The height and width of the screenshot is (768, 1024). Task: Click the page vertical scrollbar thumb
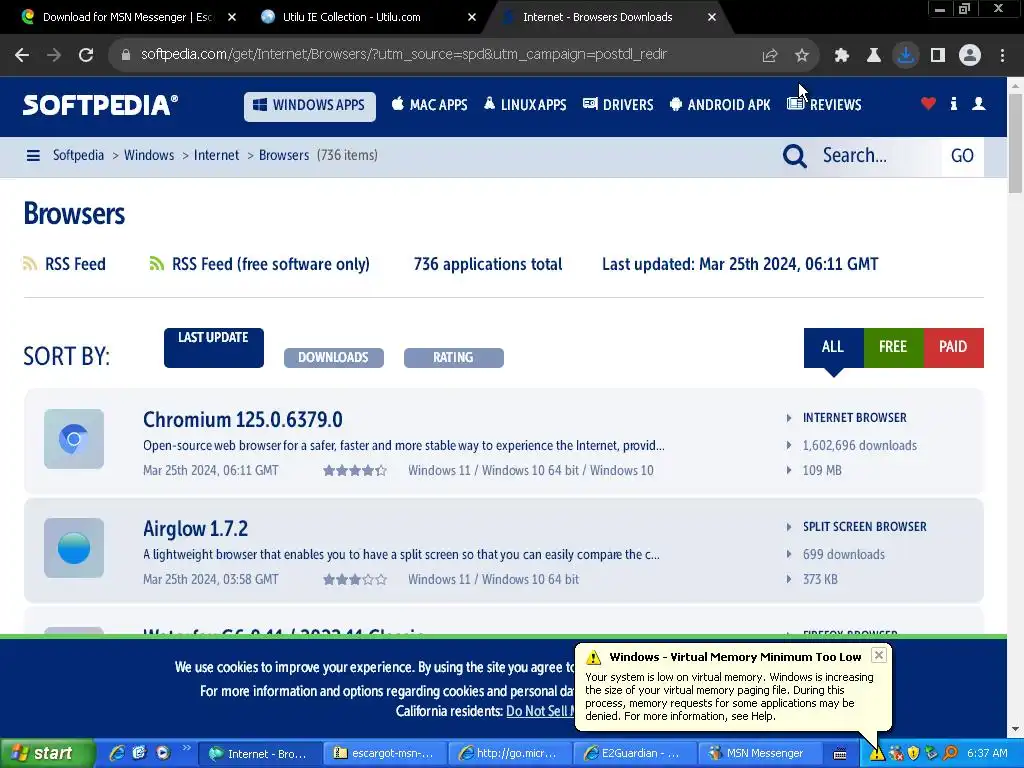(1015, 143)
